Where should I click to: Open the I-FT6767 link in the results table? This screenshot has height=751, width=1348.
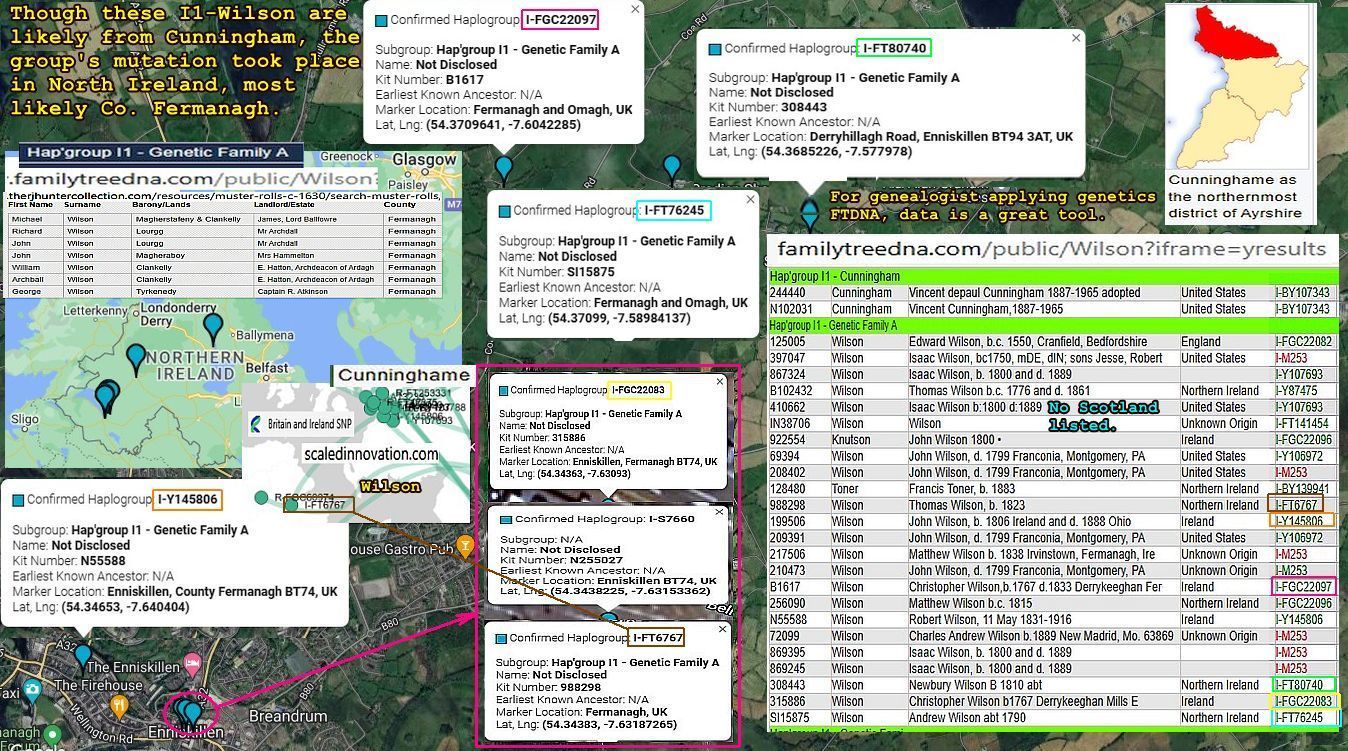[1297, 505]
